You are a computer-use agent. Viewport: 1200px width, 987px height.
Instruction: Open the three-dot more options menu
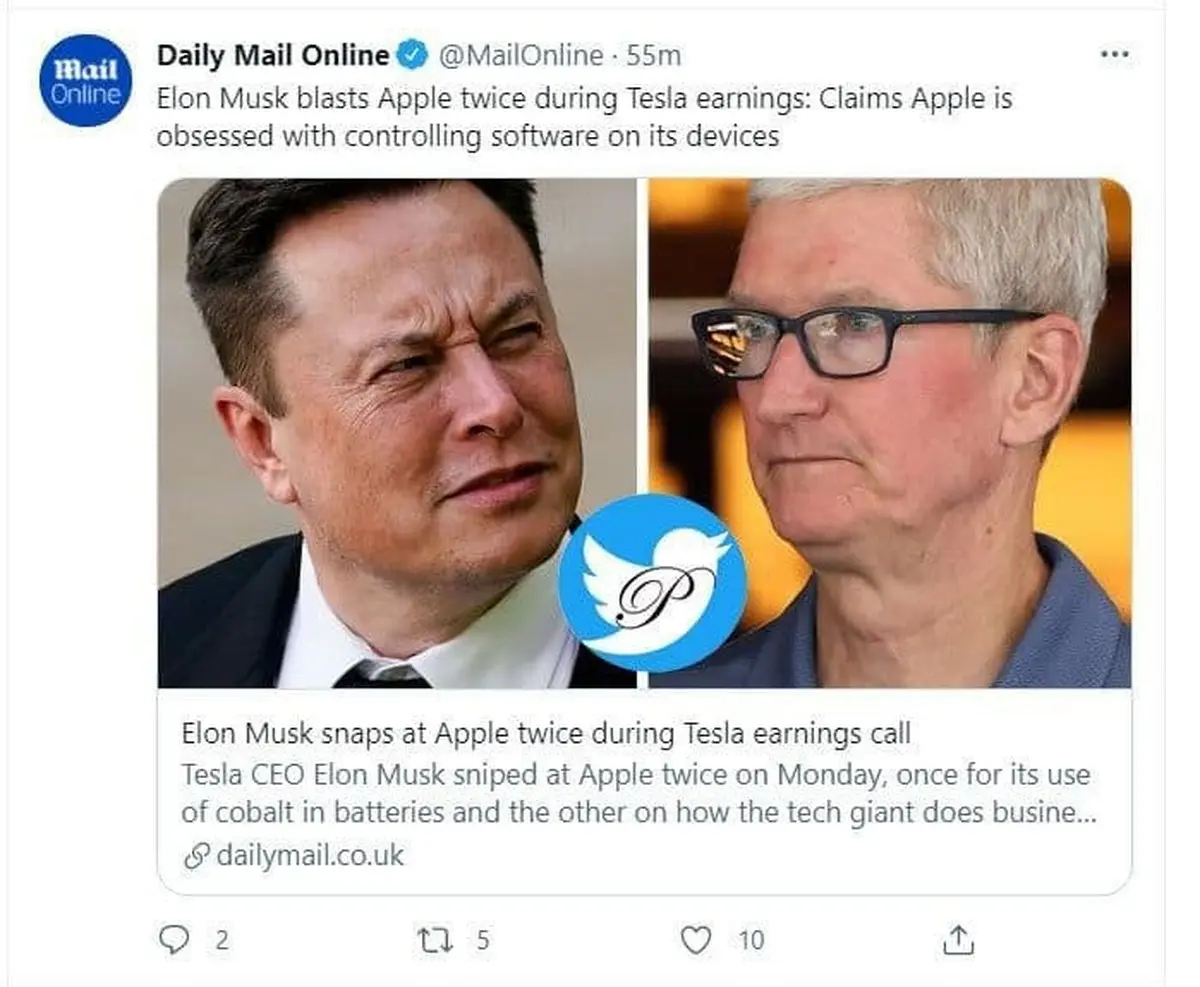(x=1114, y=54)
